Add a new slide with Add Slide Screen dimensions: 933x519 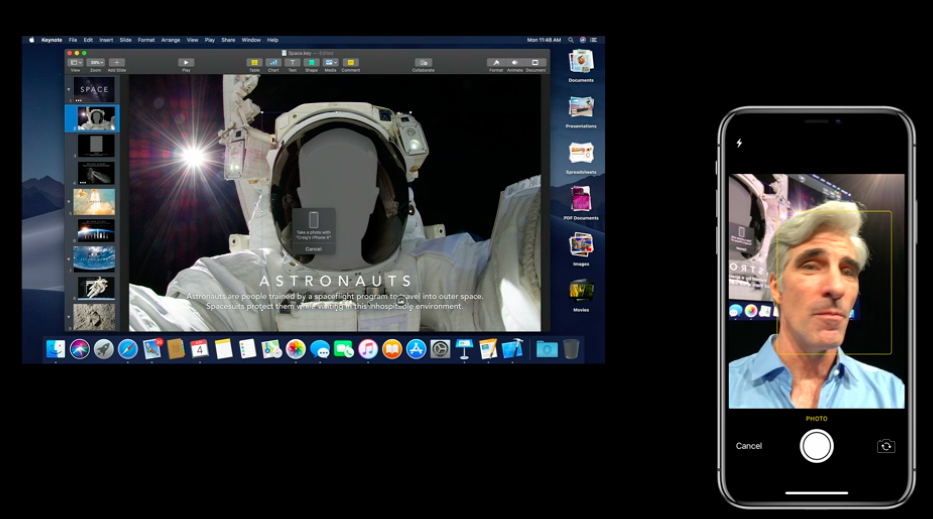click(117, 62)
